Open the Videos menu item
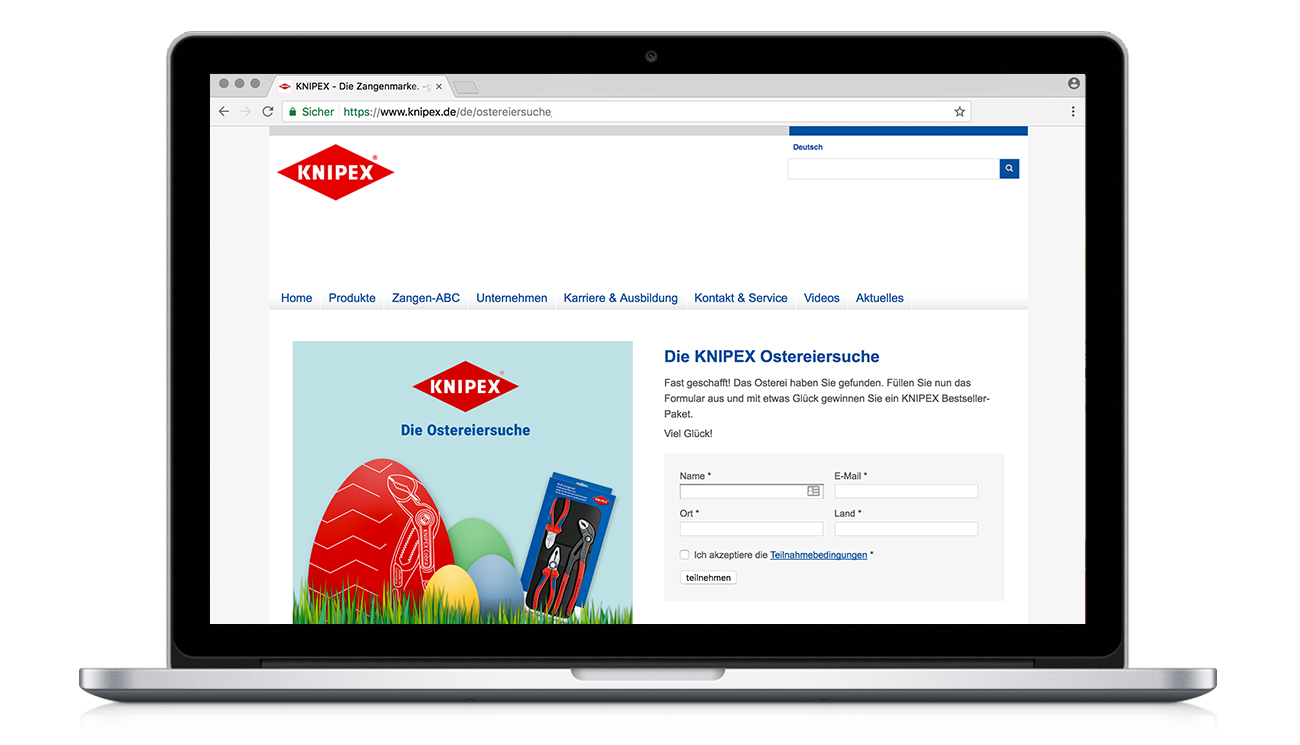The width and height of the screenshot is (1300, 745). (x=822, y=298)
